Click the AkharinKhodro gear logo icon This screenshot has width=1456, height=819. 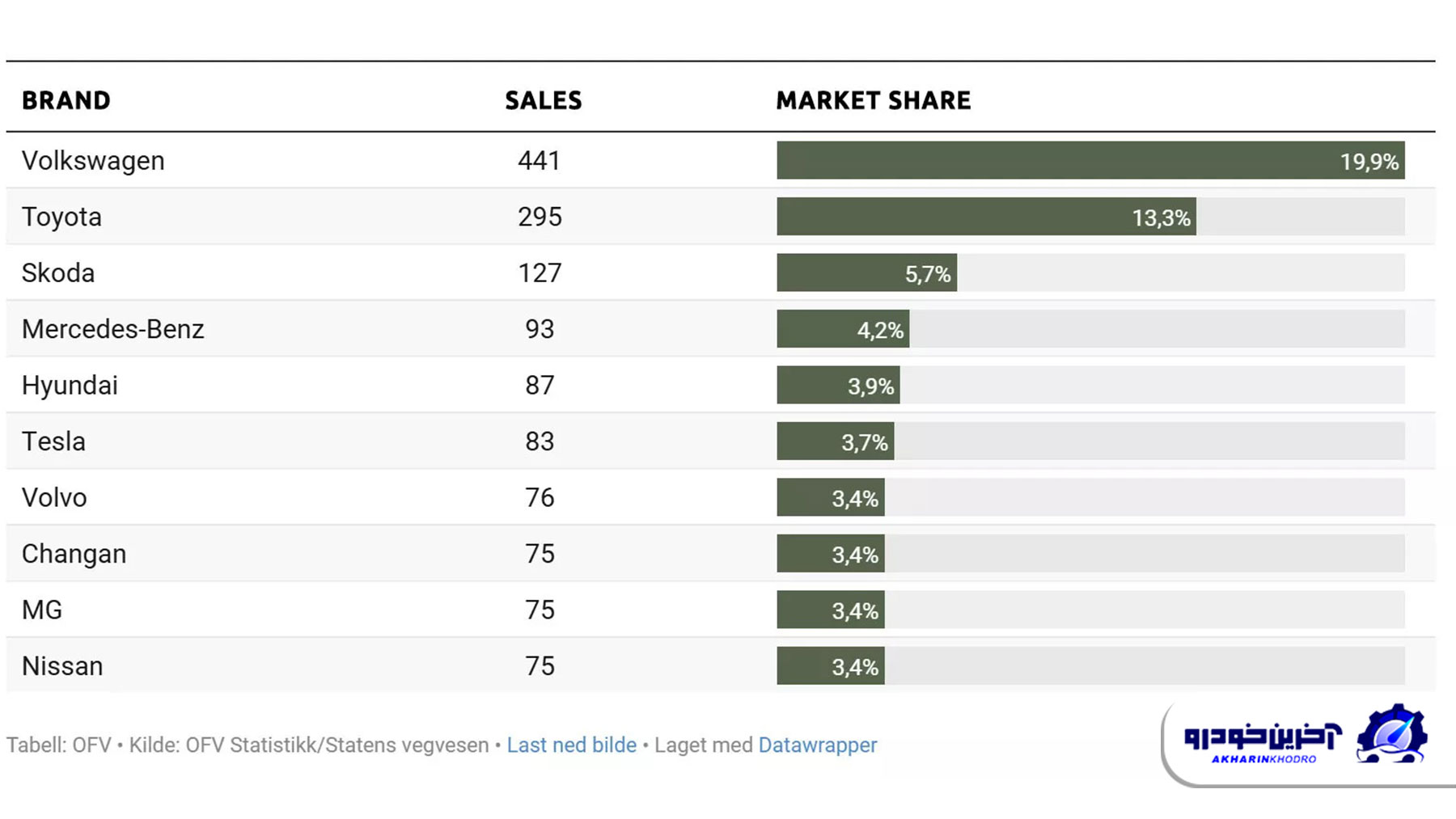tap(1391, 734)
